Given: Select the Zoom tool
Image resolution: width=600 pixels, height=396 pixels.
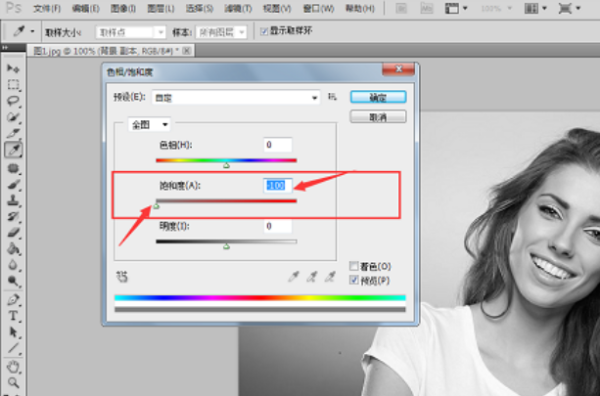Looking at the screenshot, I should (x=13, y=382).
